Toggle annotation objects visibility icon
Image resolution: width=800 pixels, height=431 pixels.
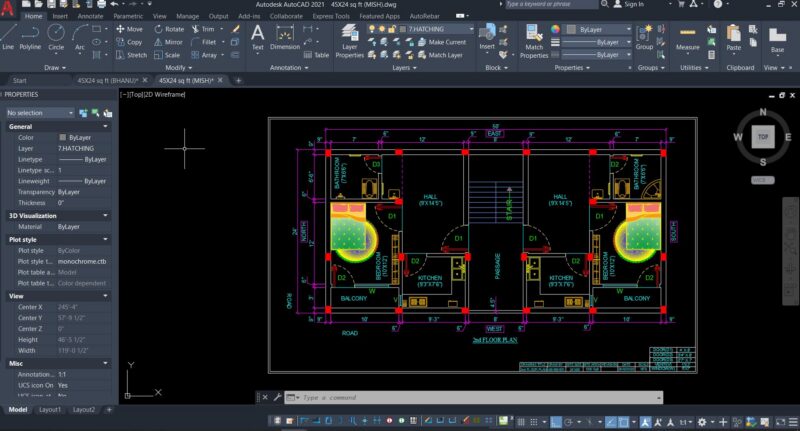[645, 422]
